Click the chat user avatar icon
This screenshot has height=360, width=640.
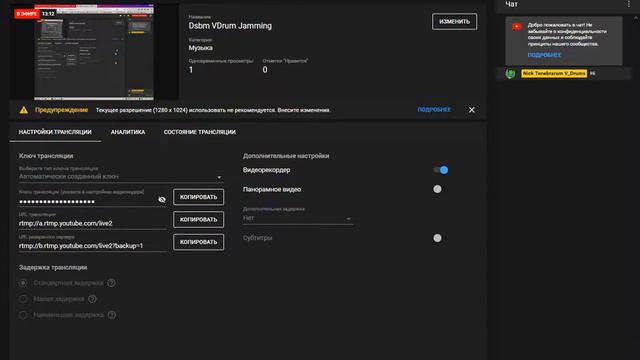click(510, 73)
